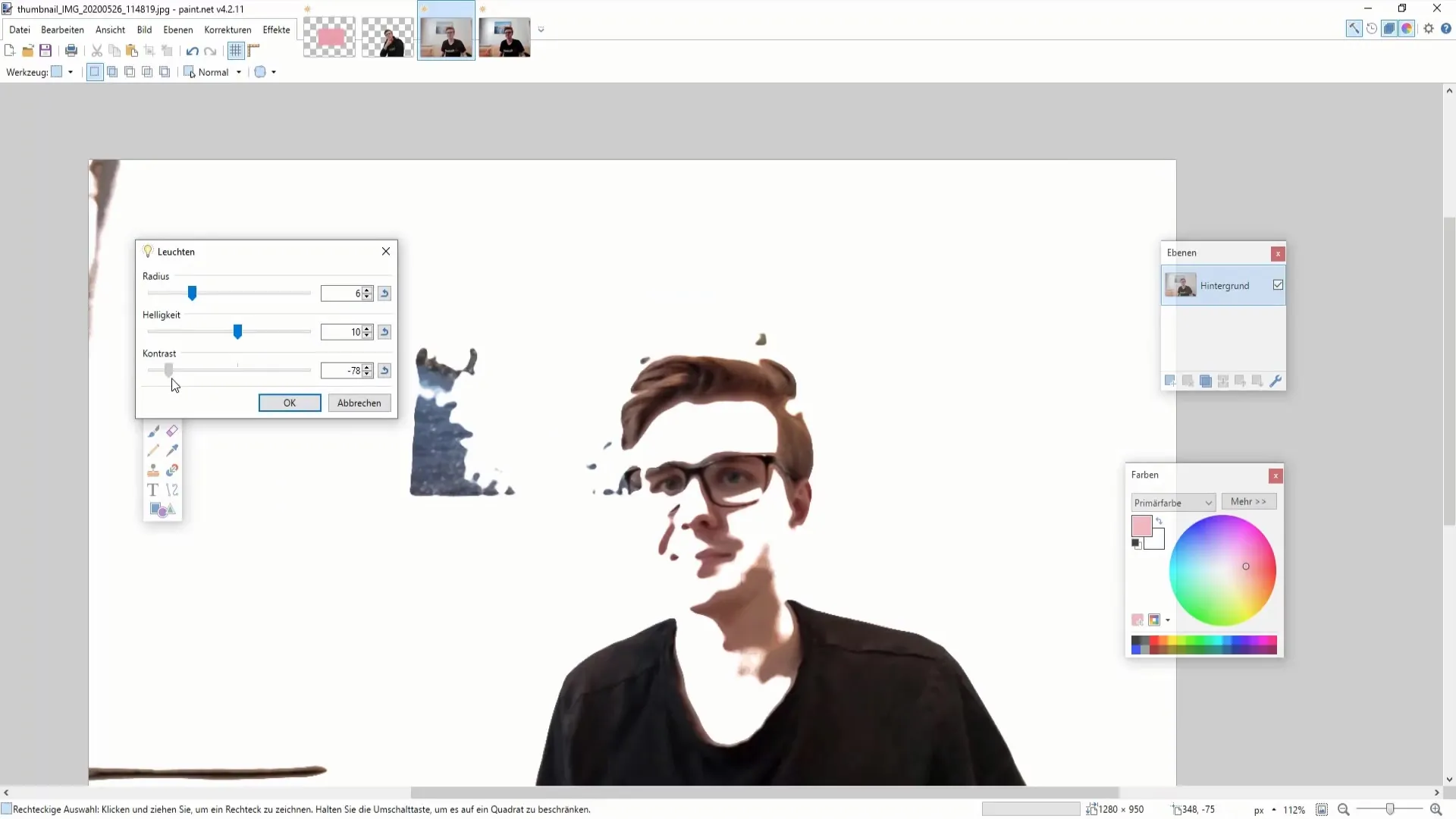The height and width of the screenshot is (819, 1456).
Task: Click the Radius value field
Action: (x=341, y=293)
